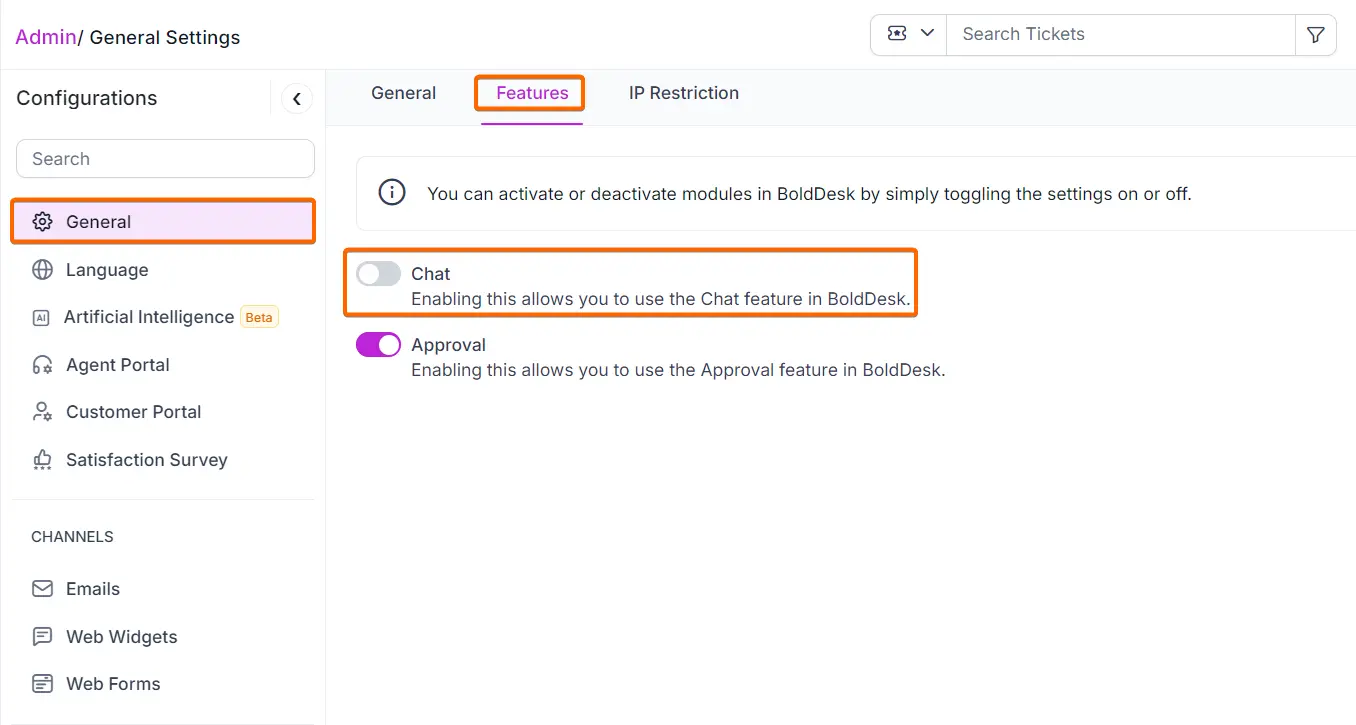
Task: Click the Search Tickets input field
Action: click(x=1120, y=34)
